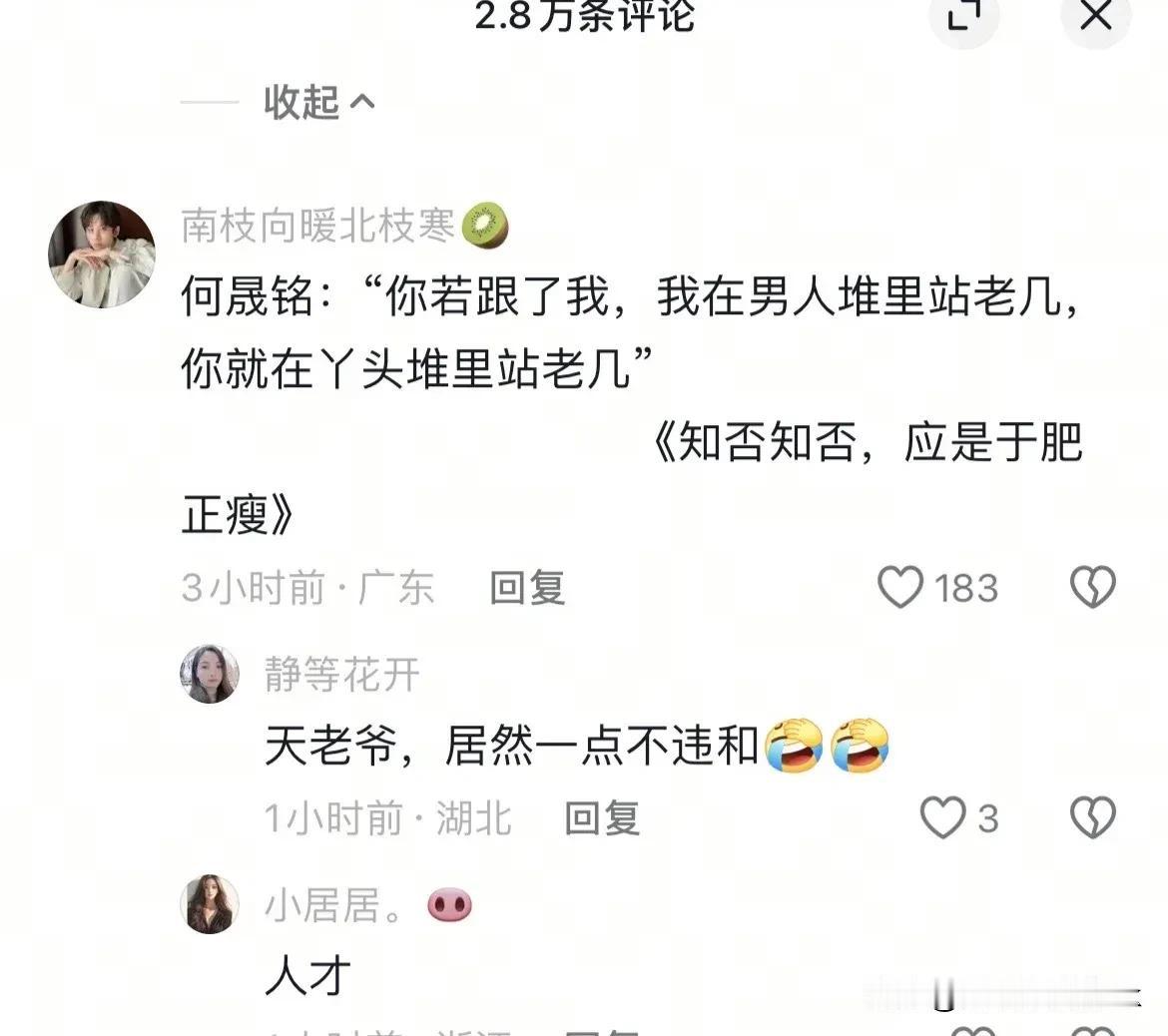This screenshot has height=1036, width=1168.
Task: Tap username 静等花开
Action: (342, 675)
